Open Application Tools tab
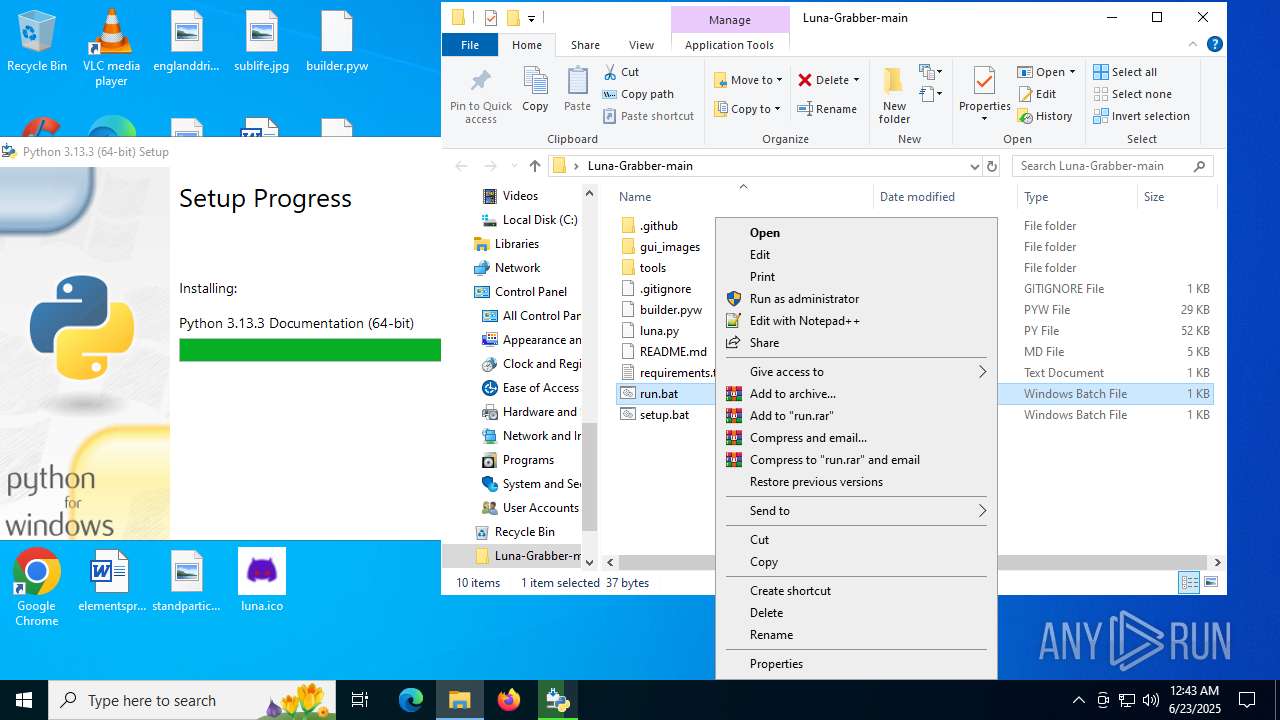Viewport: 1280px width, 720px height. [729, 45]
